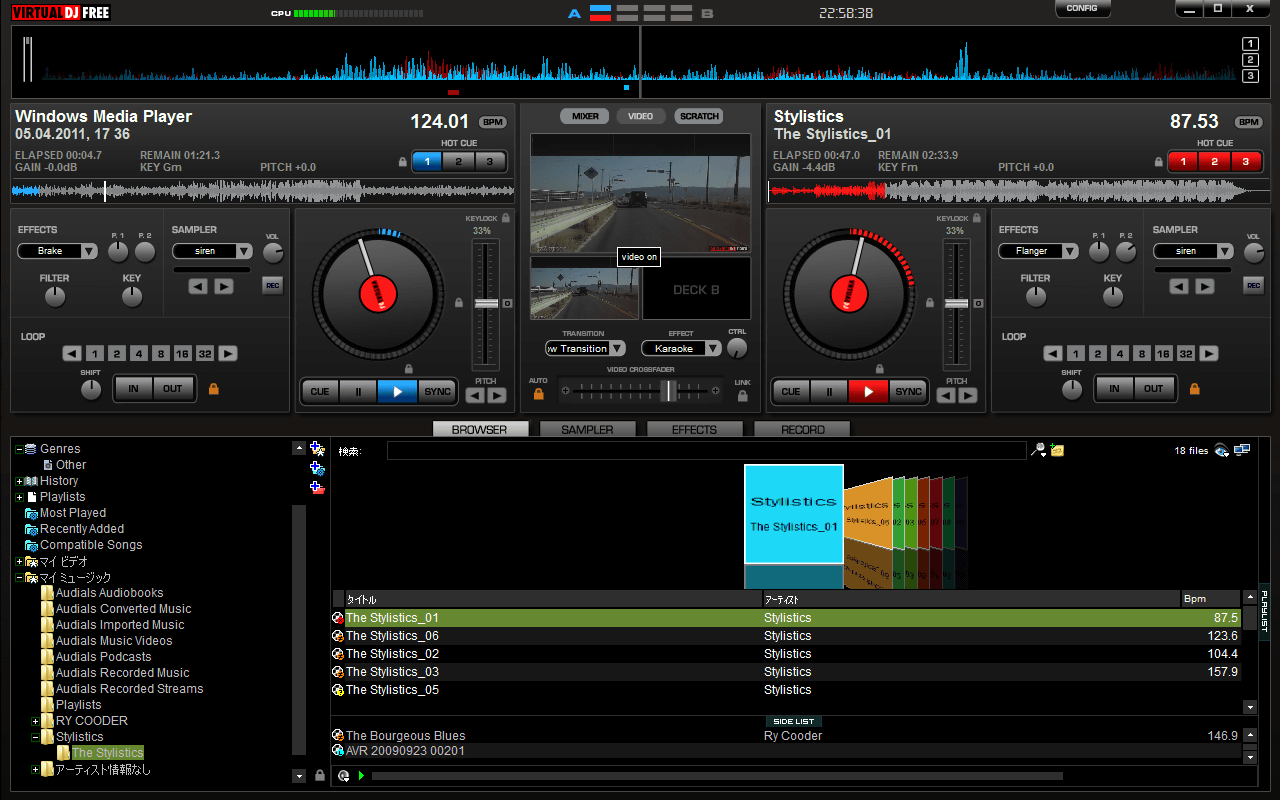Click the orange loop lock on right deck
This screenshot has height=800, width=1280.
(x=1193, y=388)
